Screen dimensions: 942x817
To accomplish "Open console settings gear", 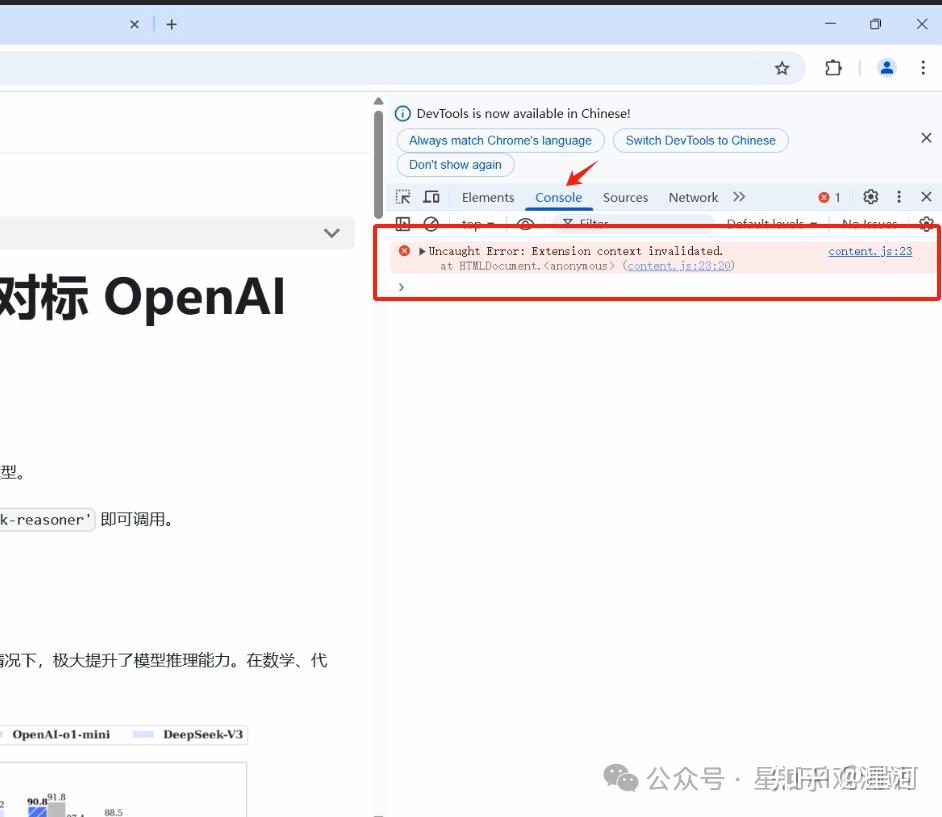I will 926,224.
